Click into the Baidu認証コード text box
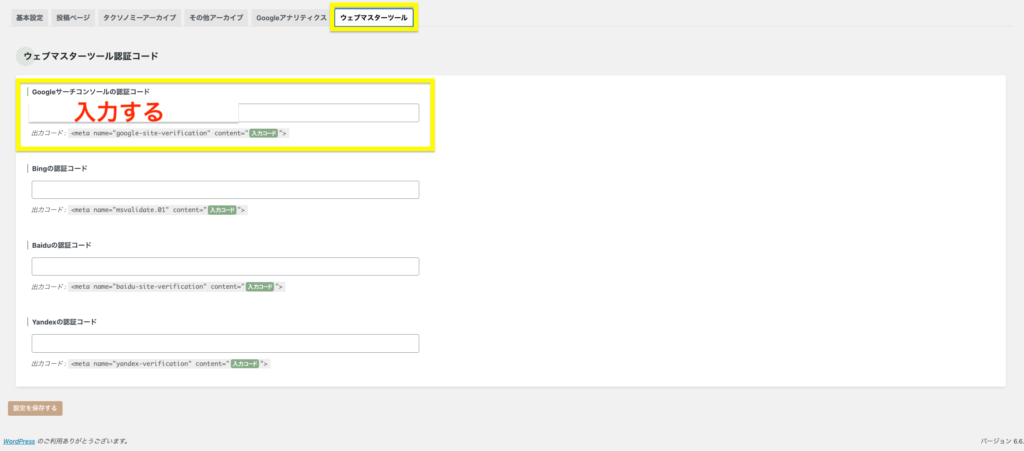Image resolution: width=1024 pixels, height=451 pixels. [225, 267]
